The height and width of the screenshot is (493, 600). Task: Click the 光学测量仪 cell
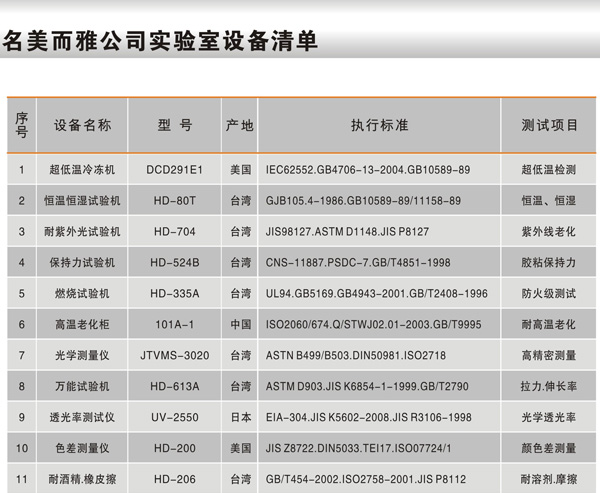coord(82,356)
